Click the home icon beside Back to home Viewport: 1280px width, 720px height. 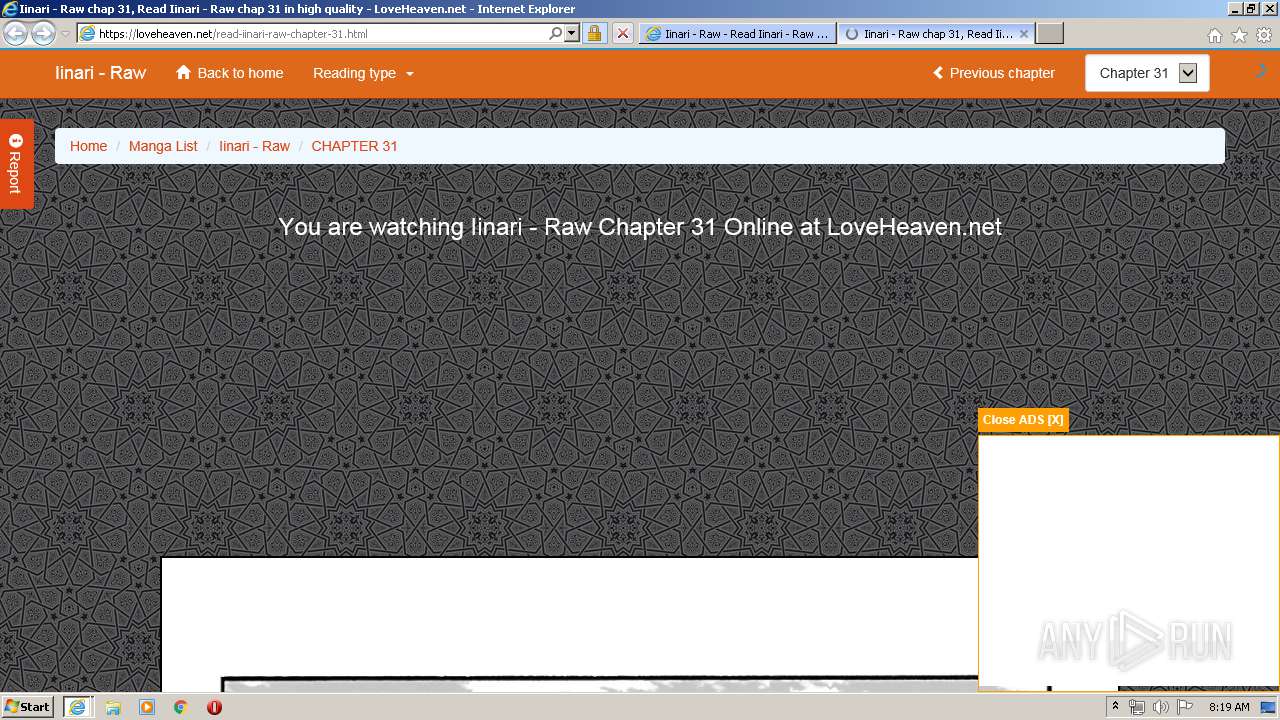coord(183,72)
